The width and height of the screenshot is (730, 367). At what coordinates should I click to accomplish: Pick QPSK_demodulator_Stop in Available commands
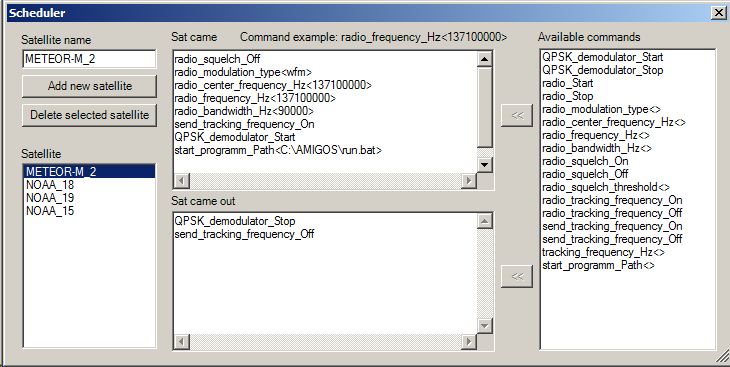pyautogui.click(x=602, y=70)
